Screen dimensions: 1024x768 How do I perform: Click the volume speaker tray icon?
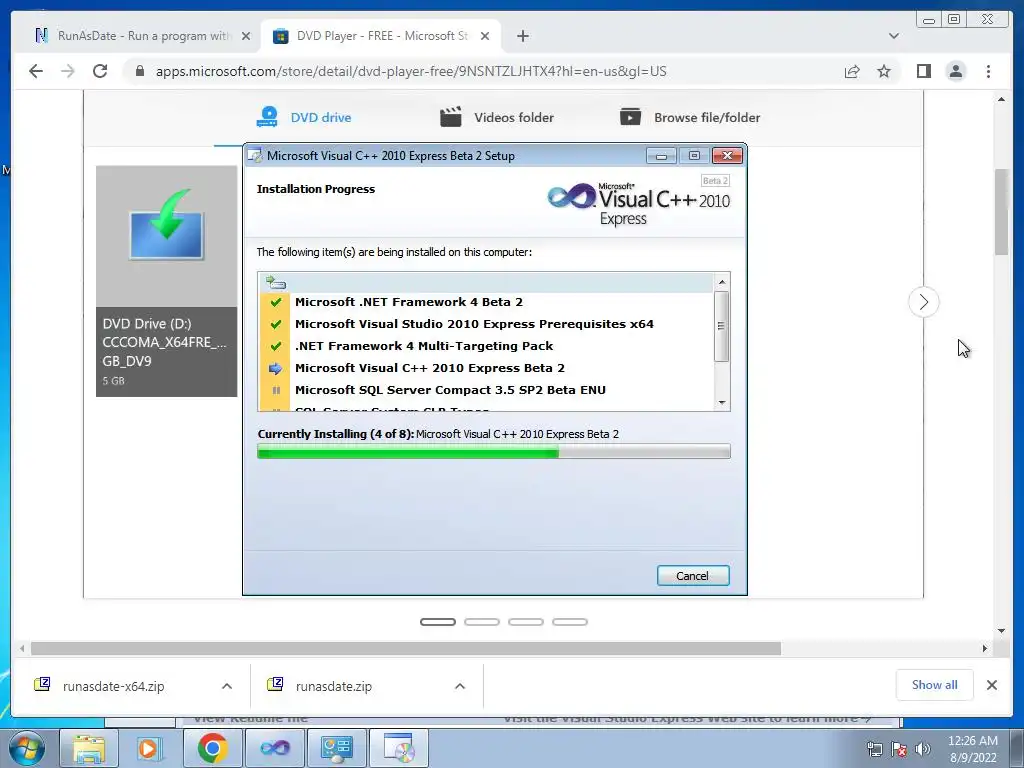pos(922,749)
